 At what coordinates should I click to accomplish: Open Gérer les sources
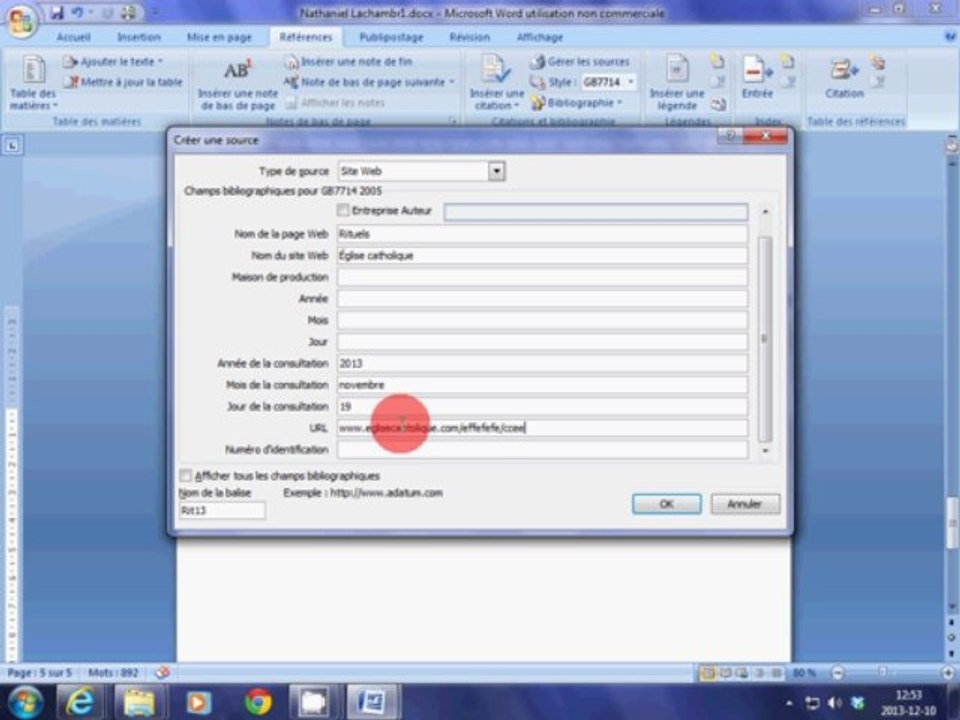pyautogui.click(x=580, y=61)
